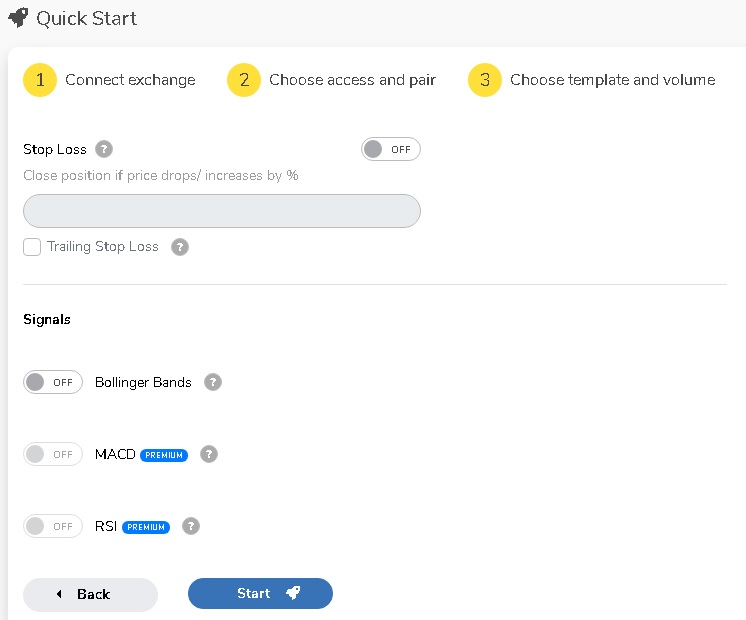Screen dimensions: 746x620
Task: Click the Stop Loss percentage input field
Action: [222, 211]
